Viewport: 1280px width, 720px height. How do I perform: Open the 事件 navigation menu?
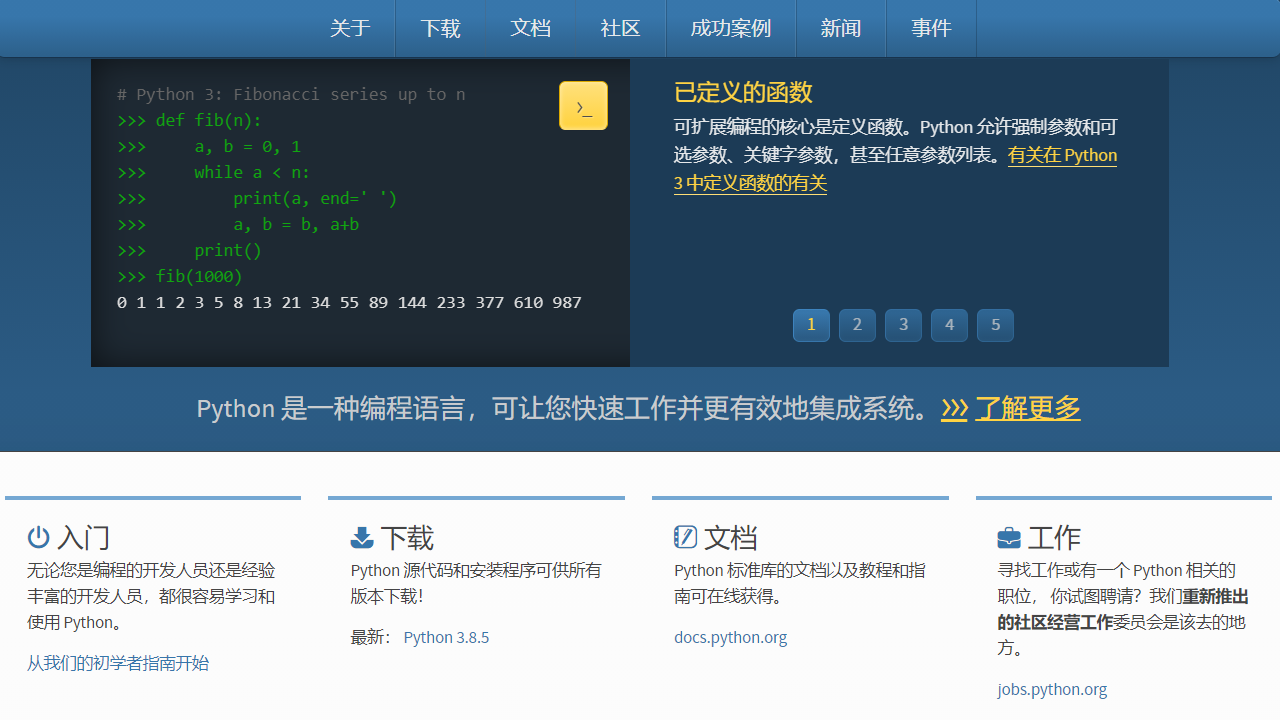pos(931,28)
